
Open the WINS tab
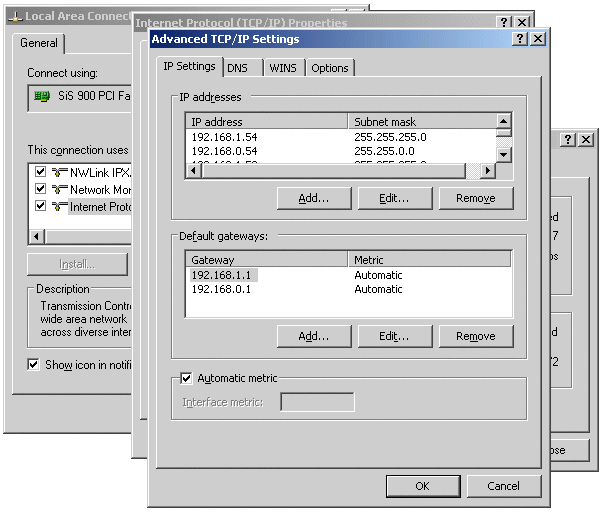tap(284, 68)
